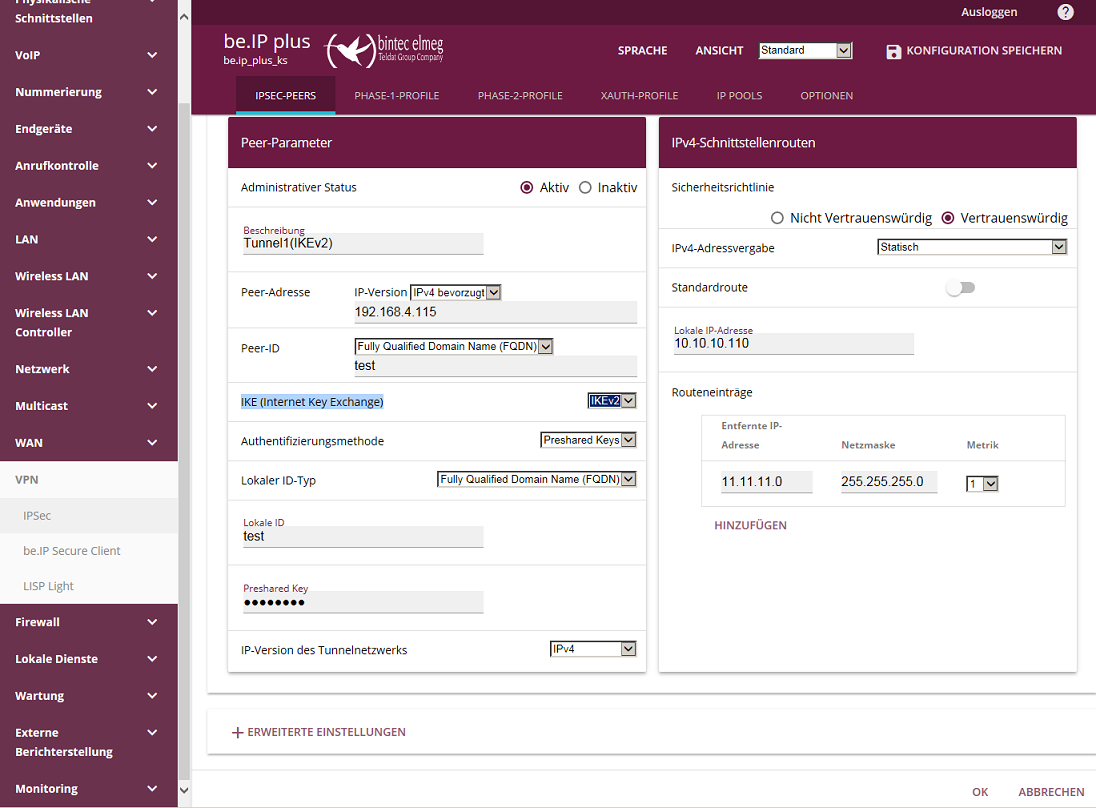Click the sidebar scrollbar down arrow
This screenshot has width=1096, height=808.
(184, 791)
